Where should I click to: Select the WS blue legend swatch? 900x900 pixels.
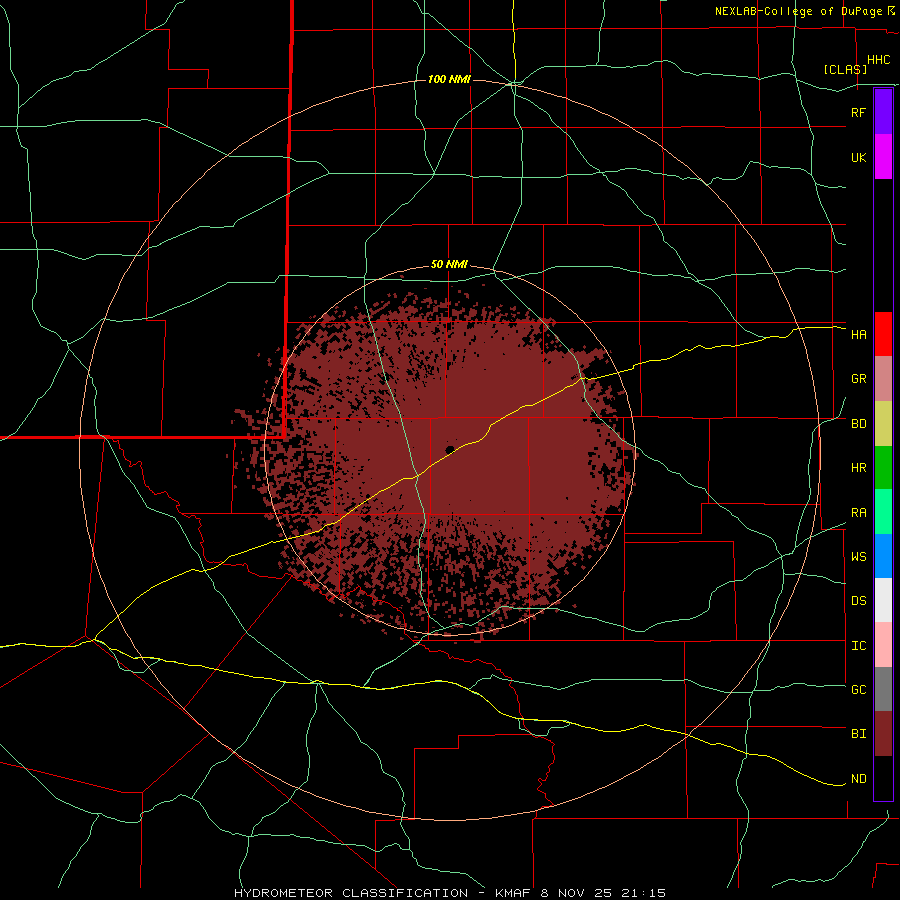click(883, 556)
